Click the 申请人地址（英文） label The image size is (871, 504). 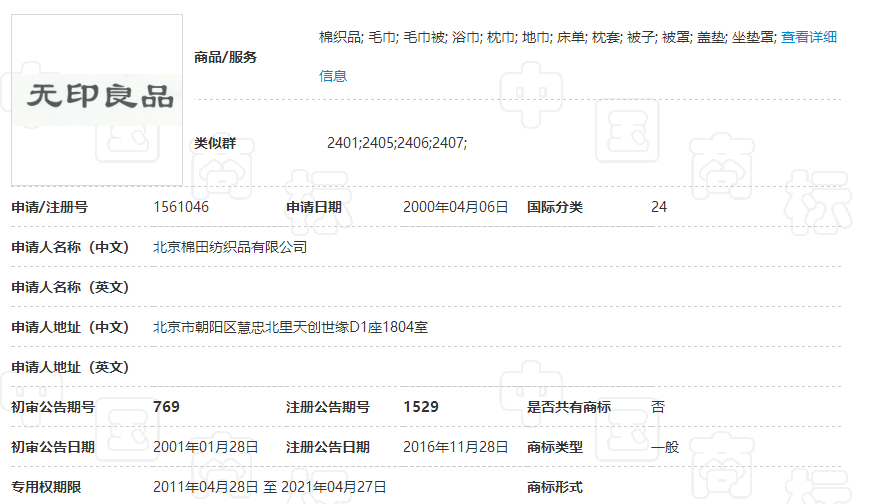[70, 367]
